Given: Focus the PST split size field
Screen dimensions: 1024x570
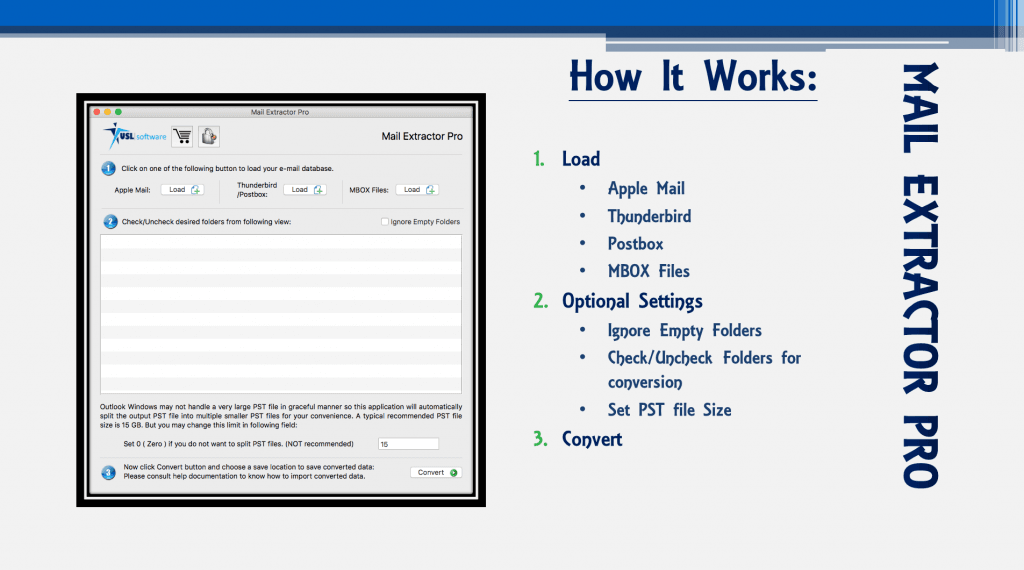Looking at the screenshot, I should point(408,444).
